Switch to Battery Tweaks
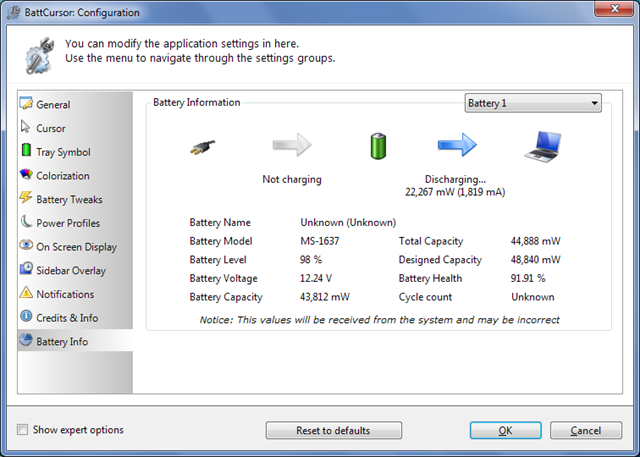640x457 pixels. click(x=75, y=199)
